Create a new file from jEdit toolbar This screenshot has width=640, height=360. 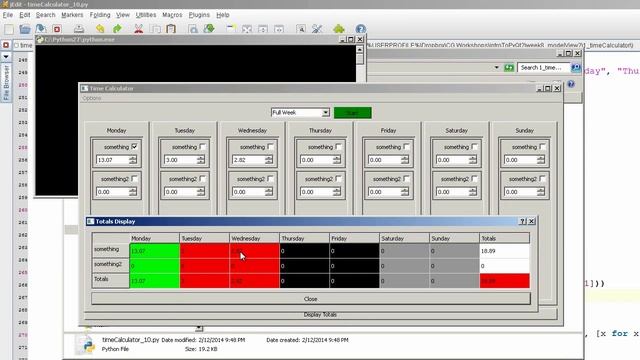pos(9,29)
